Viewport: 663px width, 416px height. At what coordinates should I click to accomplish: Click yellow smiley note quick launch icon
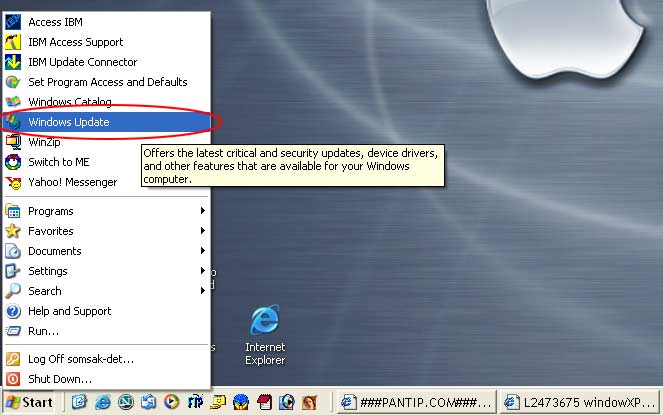coord(218,402)
